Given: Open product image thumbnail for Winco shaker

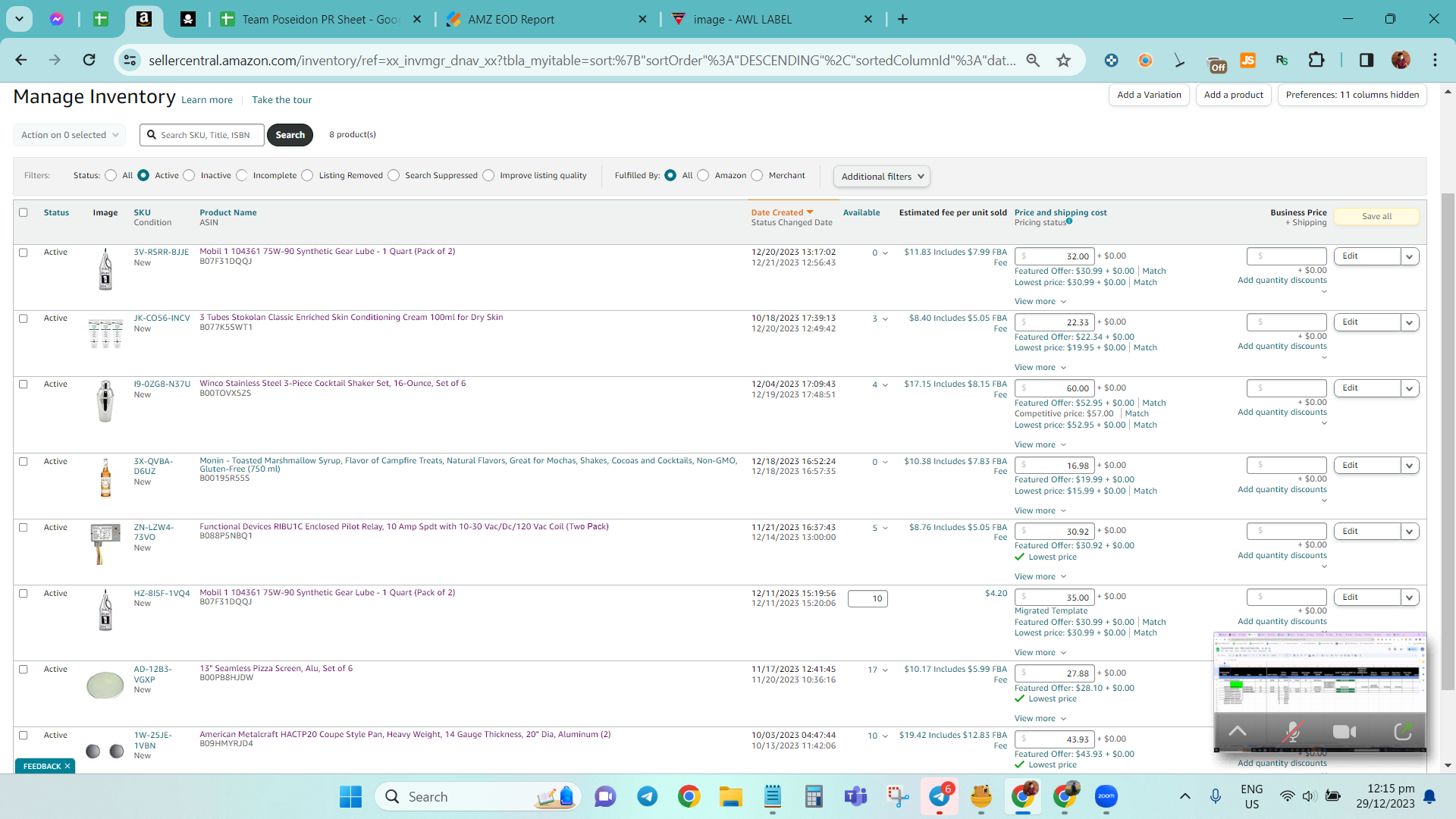Looking at the screenshot, I should pos(105,400).
